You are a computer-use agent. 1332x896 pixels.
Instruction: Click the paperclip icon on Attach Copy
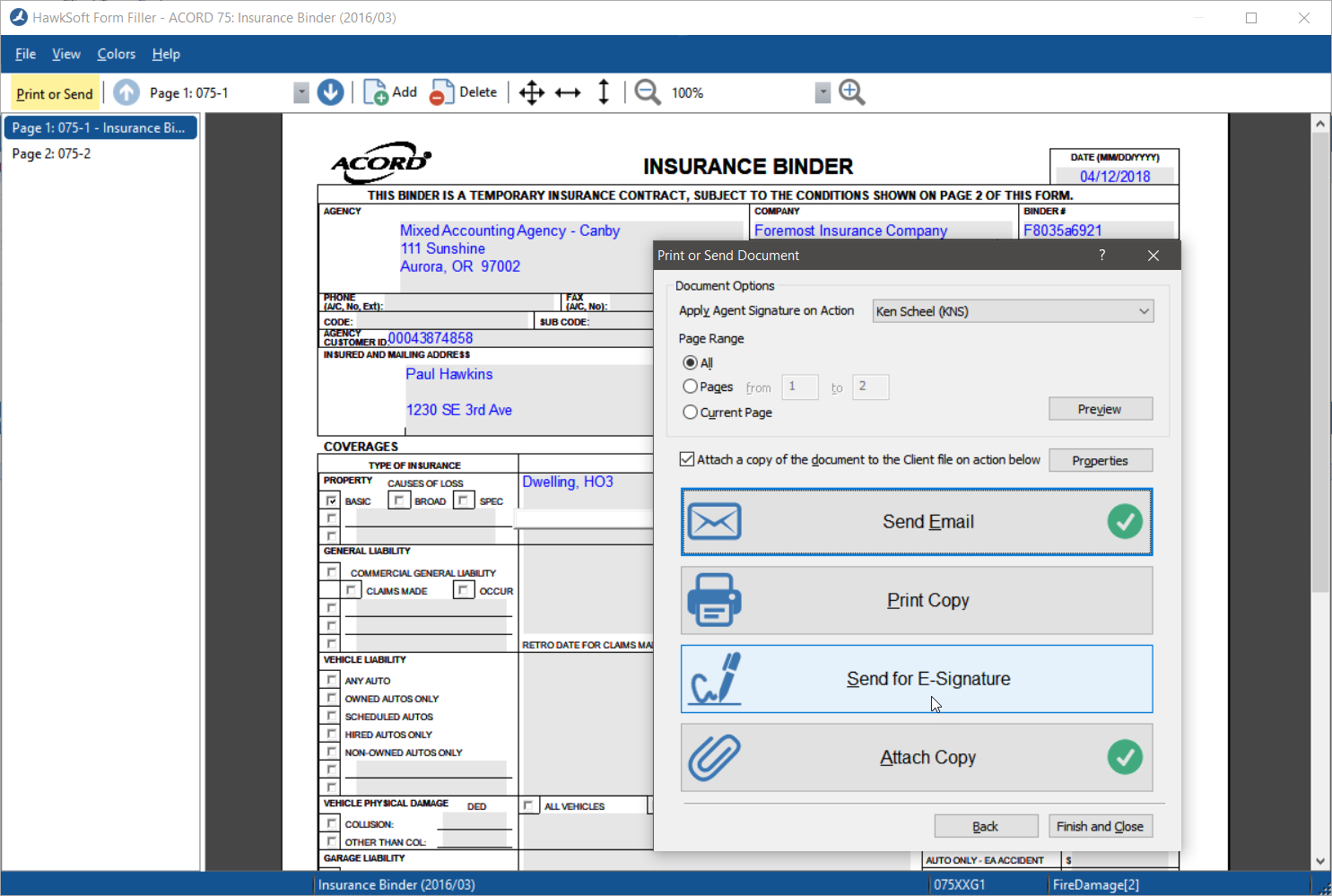pyautogui.click(x=715, y=757)
